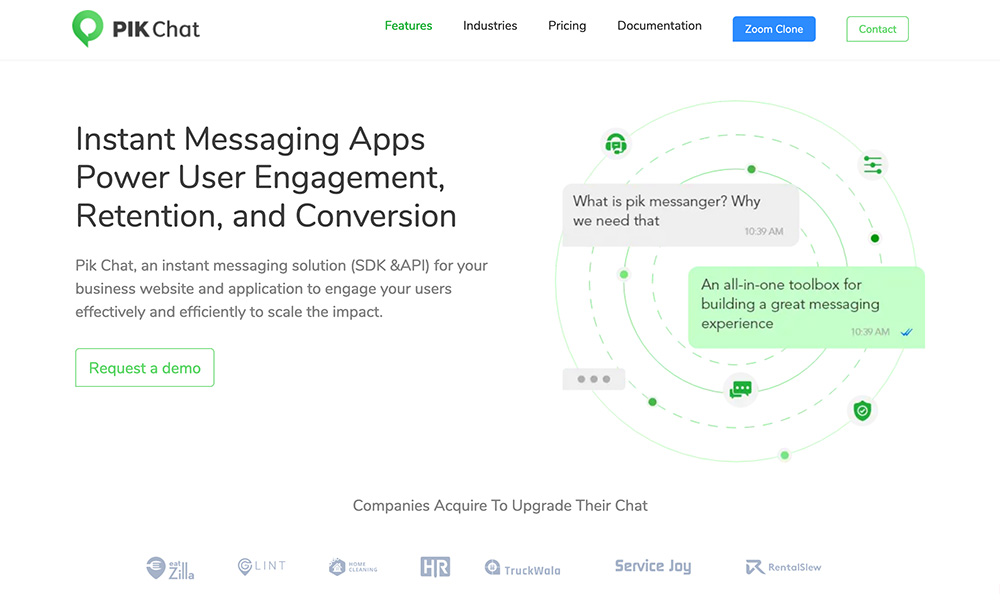
Task: Click the Request a demo button
Action: tap(145, 368)
